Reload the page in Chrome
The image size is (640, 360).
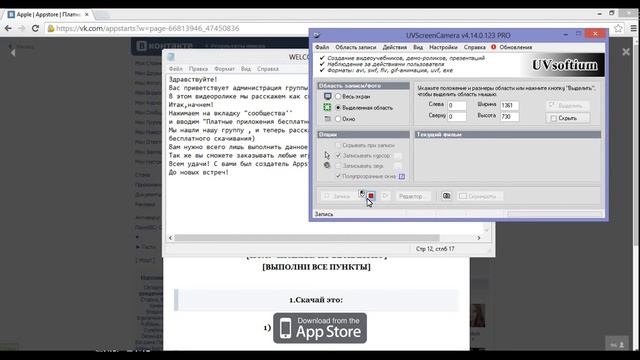tap(36, 29)
